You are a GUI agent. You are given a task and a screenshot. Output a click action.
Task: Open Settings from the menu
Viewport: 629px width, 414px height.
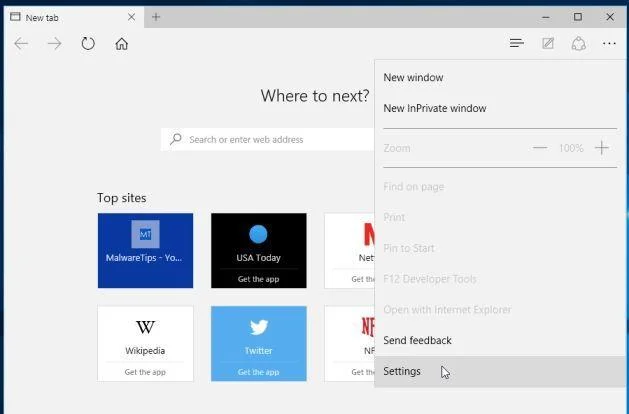click(x=501, y=371)
